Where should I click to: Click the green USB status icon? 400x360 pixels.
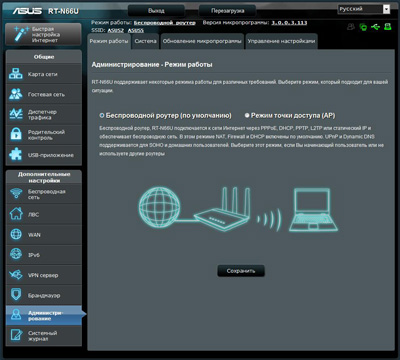(x=375, y=27)
